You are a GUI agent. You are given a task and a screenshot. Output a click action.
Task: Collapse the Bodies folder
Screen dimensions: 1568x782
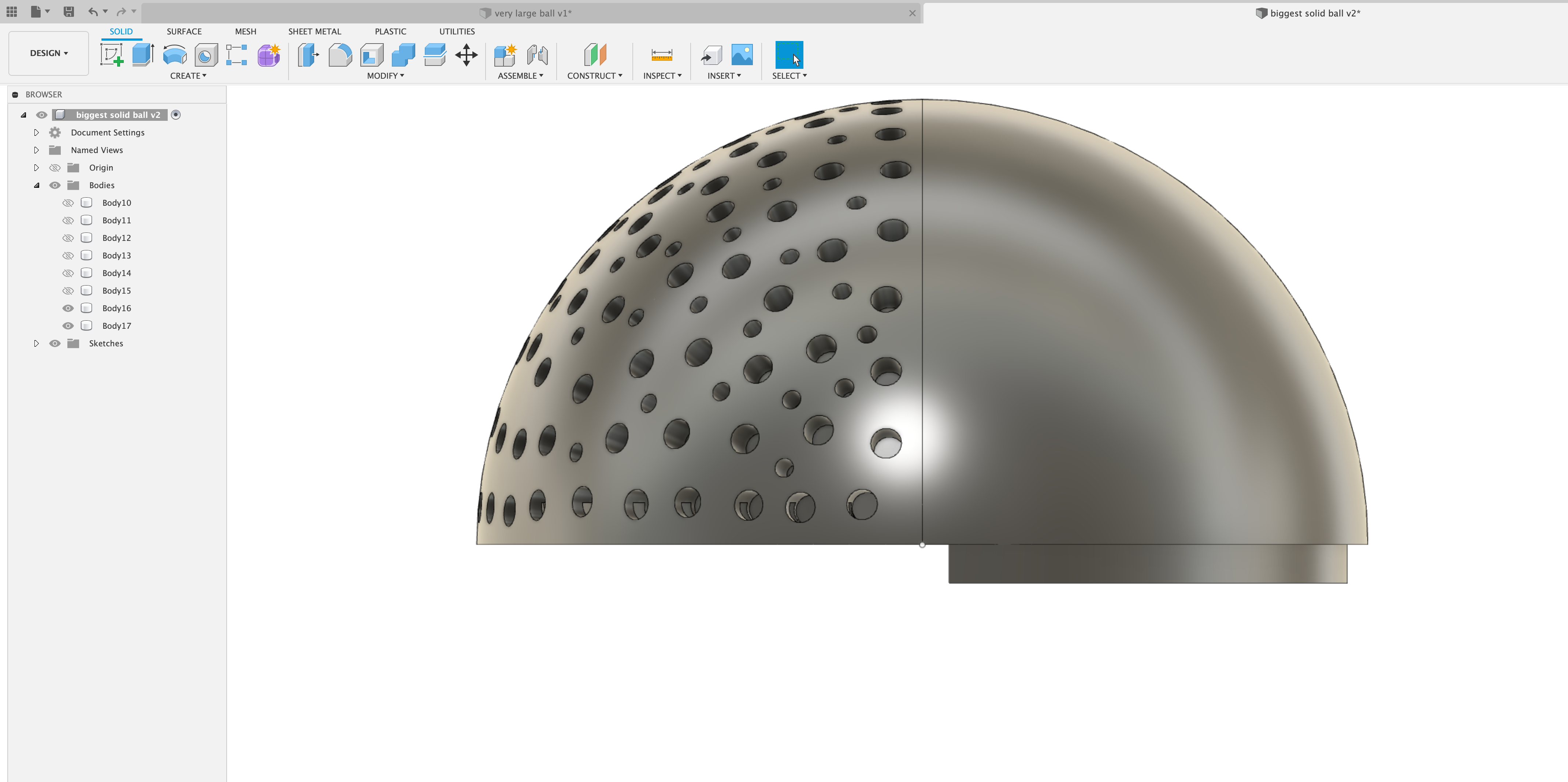click(x=37, y=185)
